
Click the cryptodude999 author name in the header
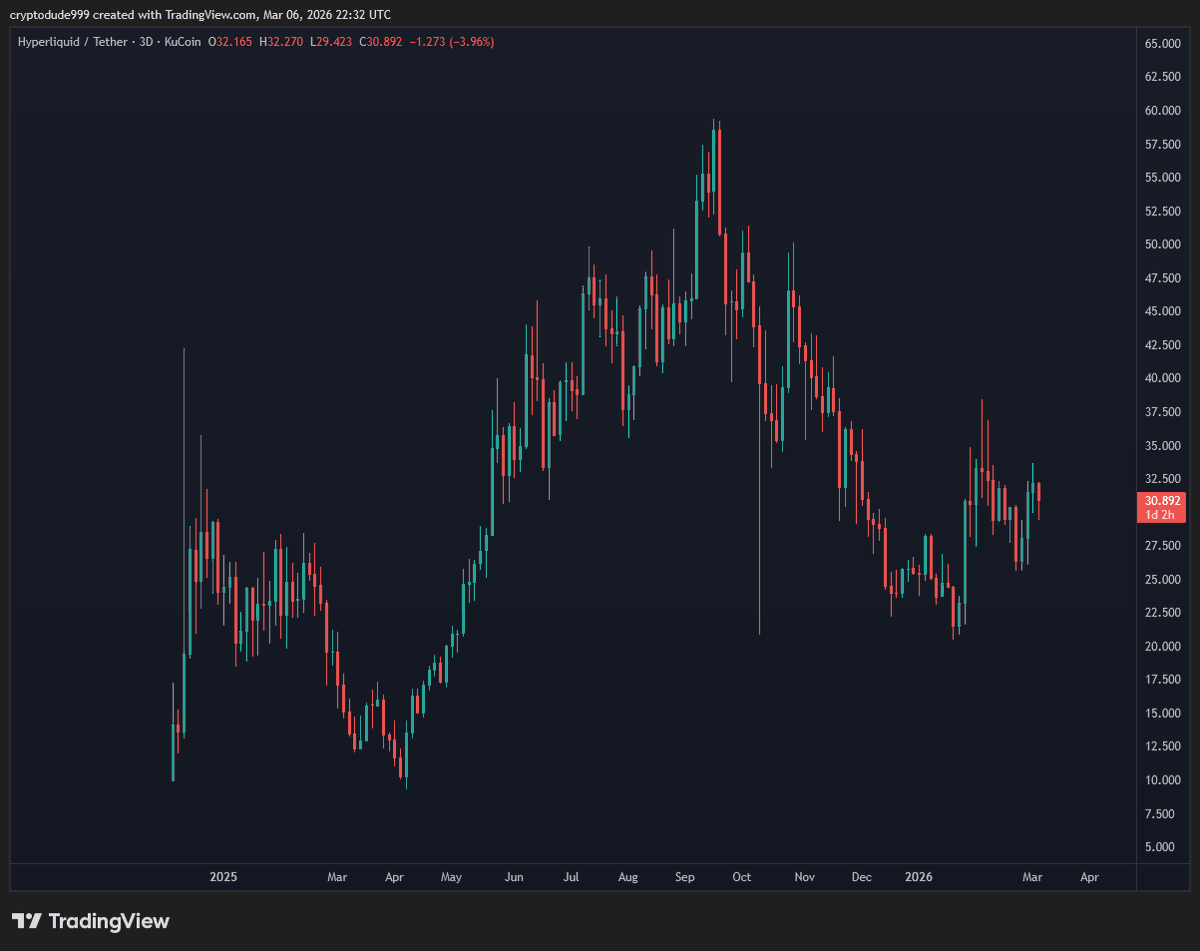click(x=48, y=14)
